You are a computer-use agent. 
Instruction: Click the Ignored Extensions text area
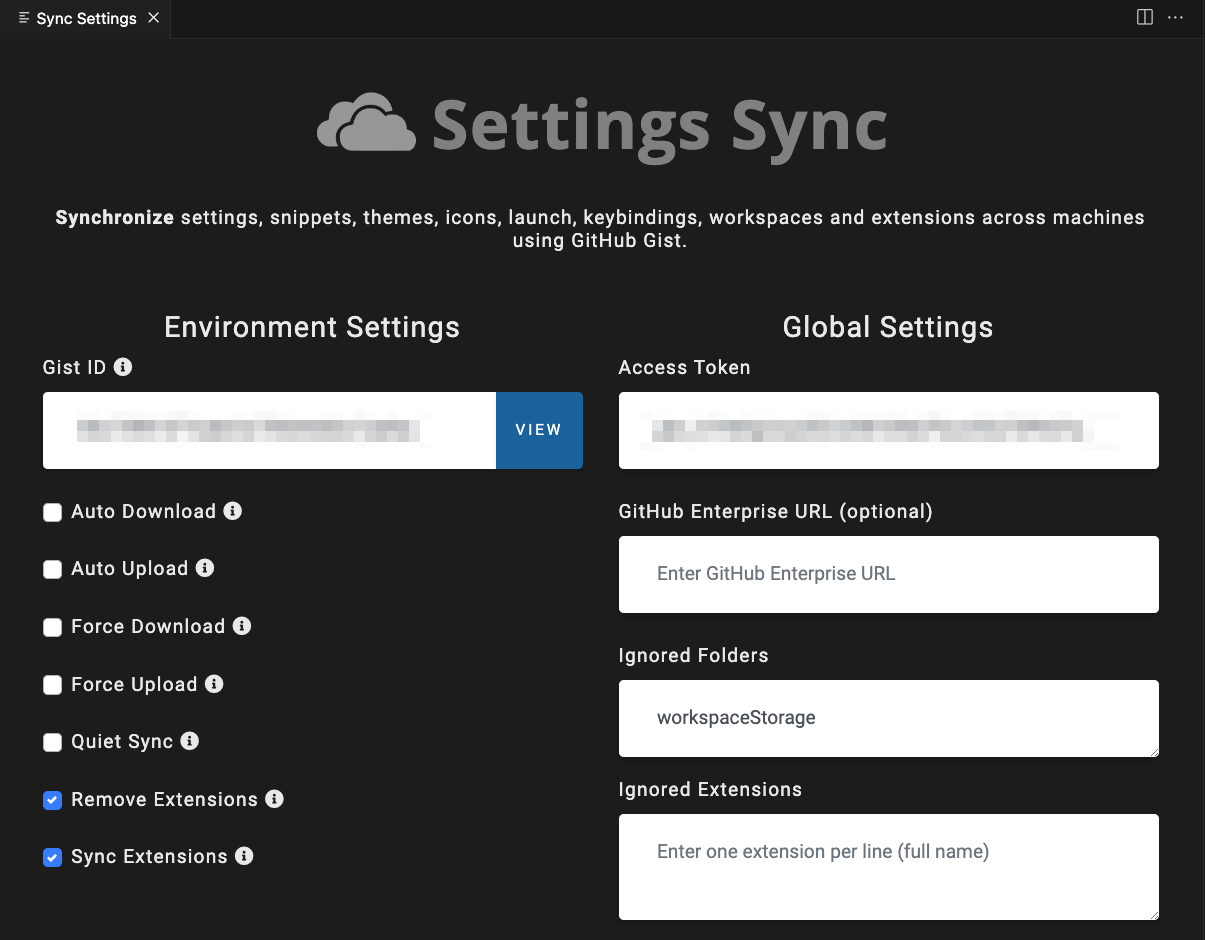[x=889, y=867]
